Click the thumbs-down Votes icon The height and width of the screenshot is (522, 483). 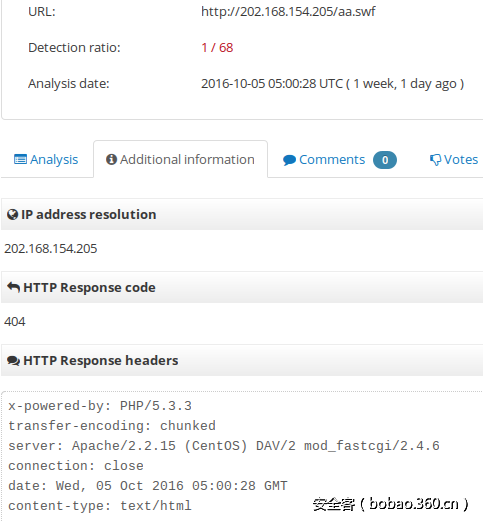pos(435,160)
